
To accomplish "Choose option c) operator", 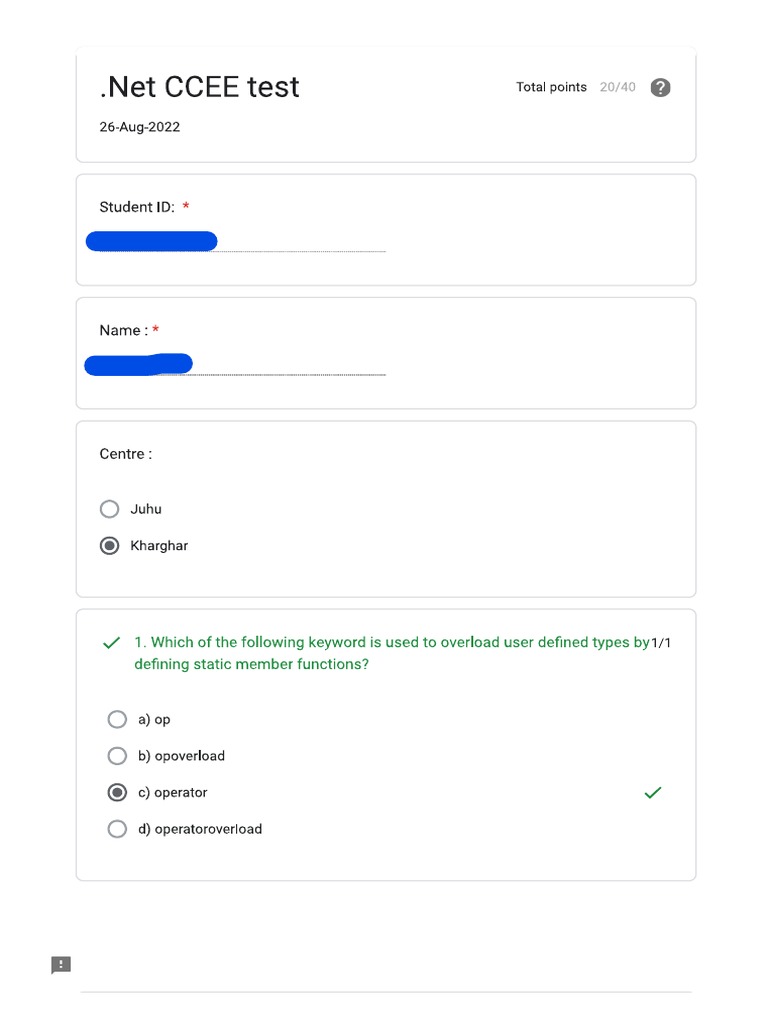I will coord(117,793).
